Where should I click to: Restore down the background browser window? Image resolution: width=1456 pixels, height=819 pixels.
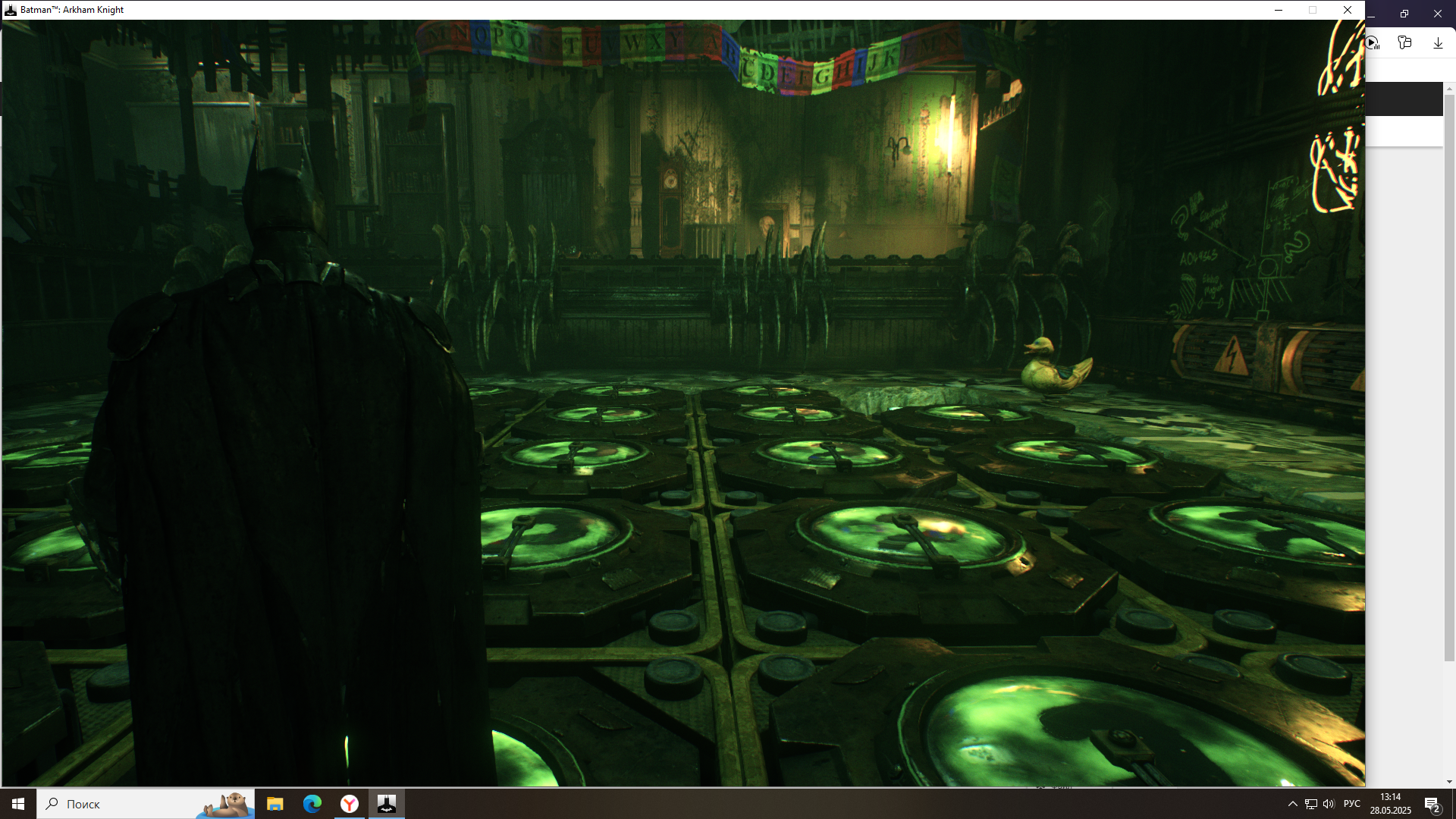(x=1404, y=14)
